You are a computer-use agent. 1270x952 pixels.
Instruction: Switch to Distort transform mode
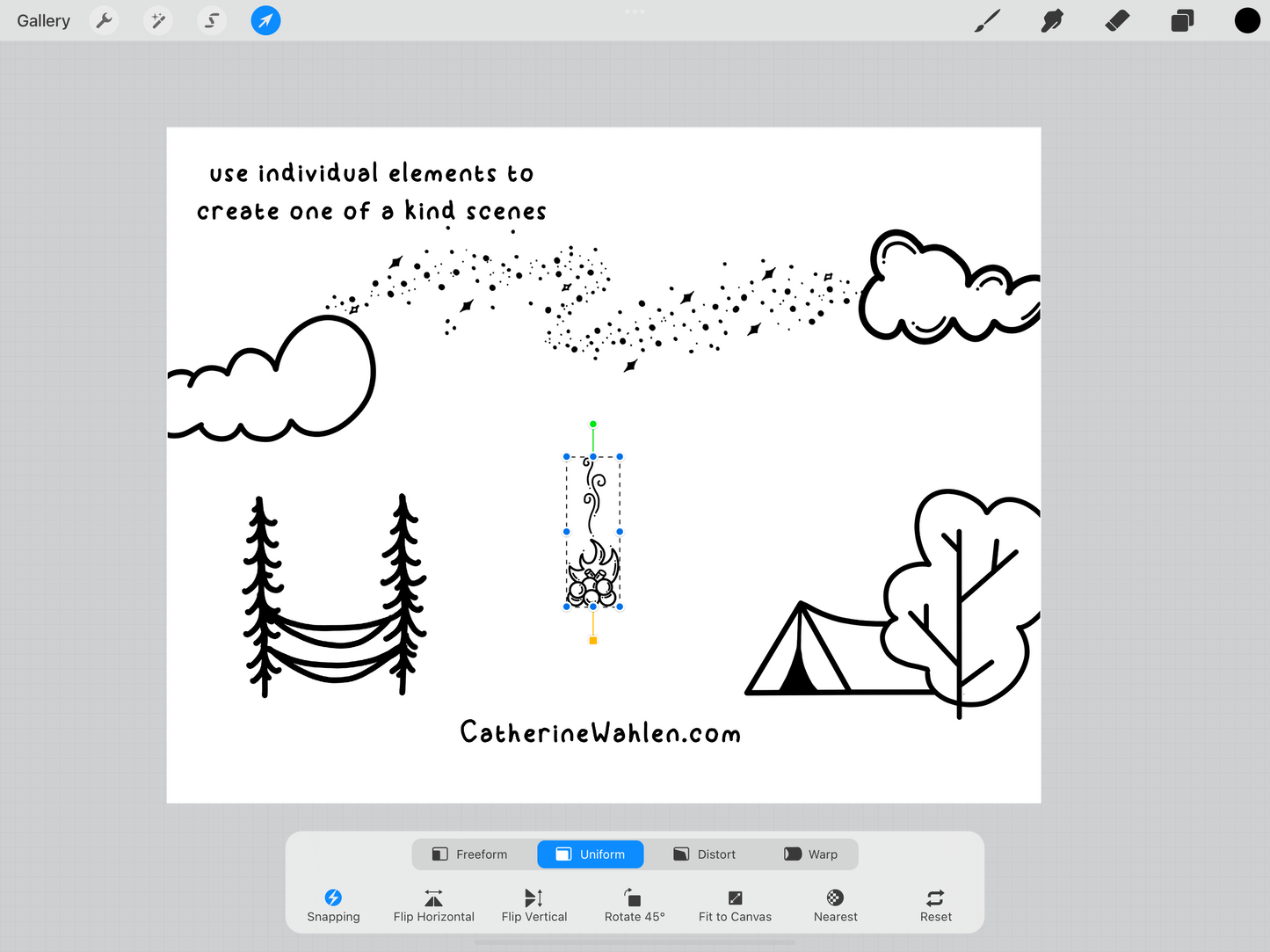pos(705,854)
